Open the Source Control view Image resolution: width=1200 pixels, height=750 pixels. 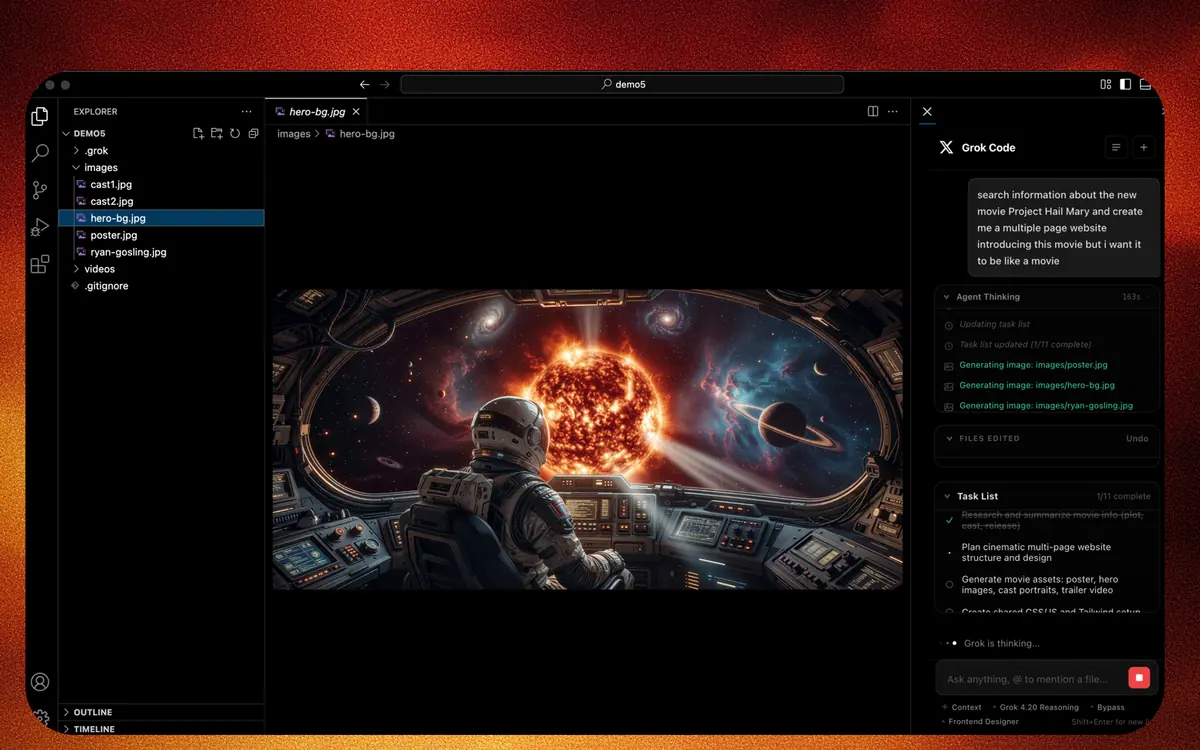point(40,190)
